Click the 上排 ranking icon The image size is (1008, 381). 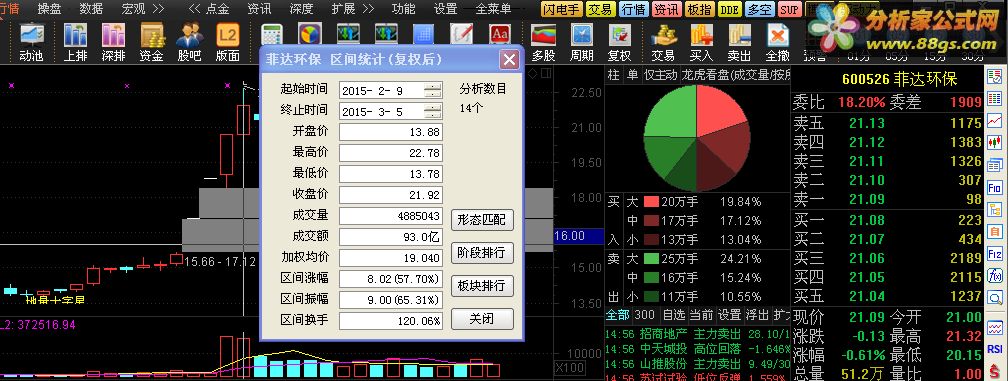coord(76,42)
